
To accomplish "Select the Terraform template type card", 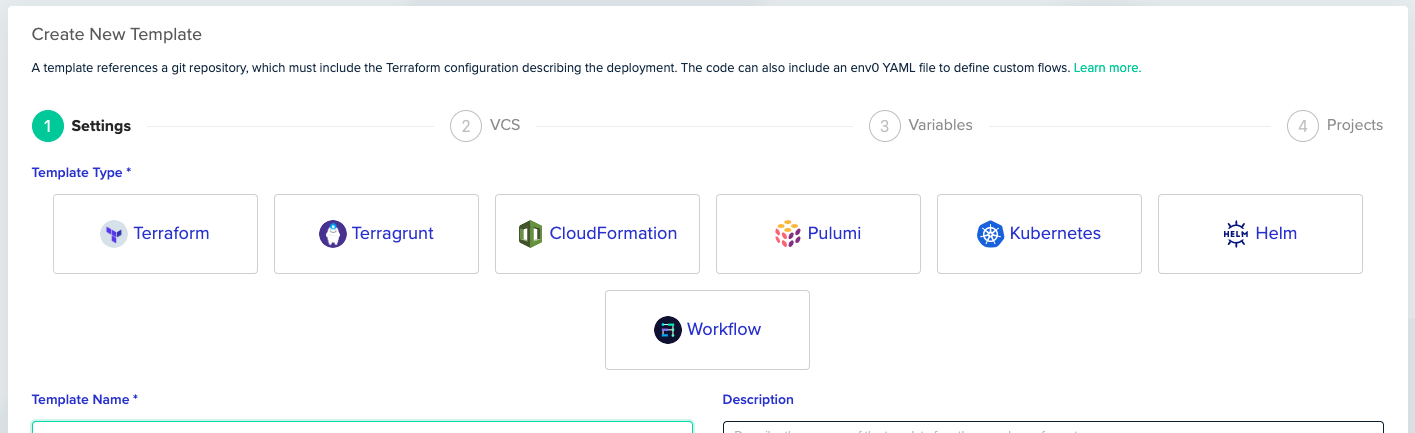I will point(155,234).
